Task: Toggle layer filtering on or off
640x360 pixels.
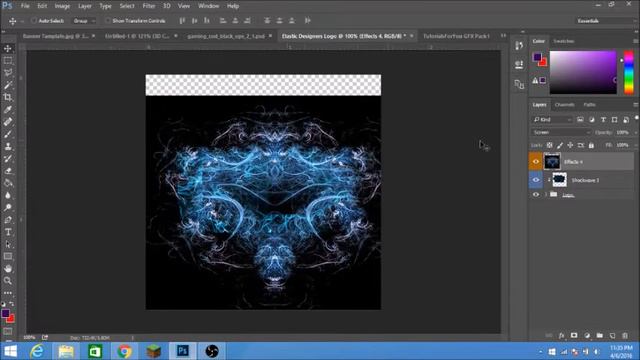Action: 636,118
